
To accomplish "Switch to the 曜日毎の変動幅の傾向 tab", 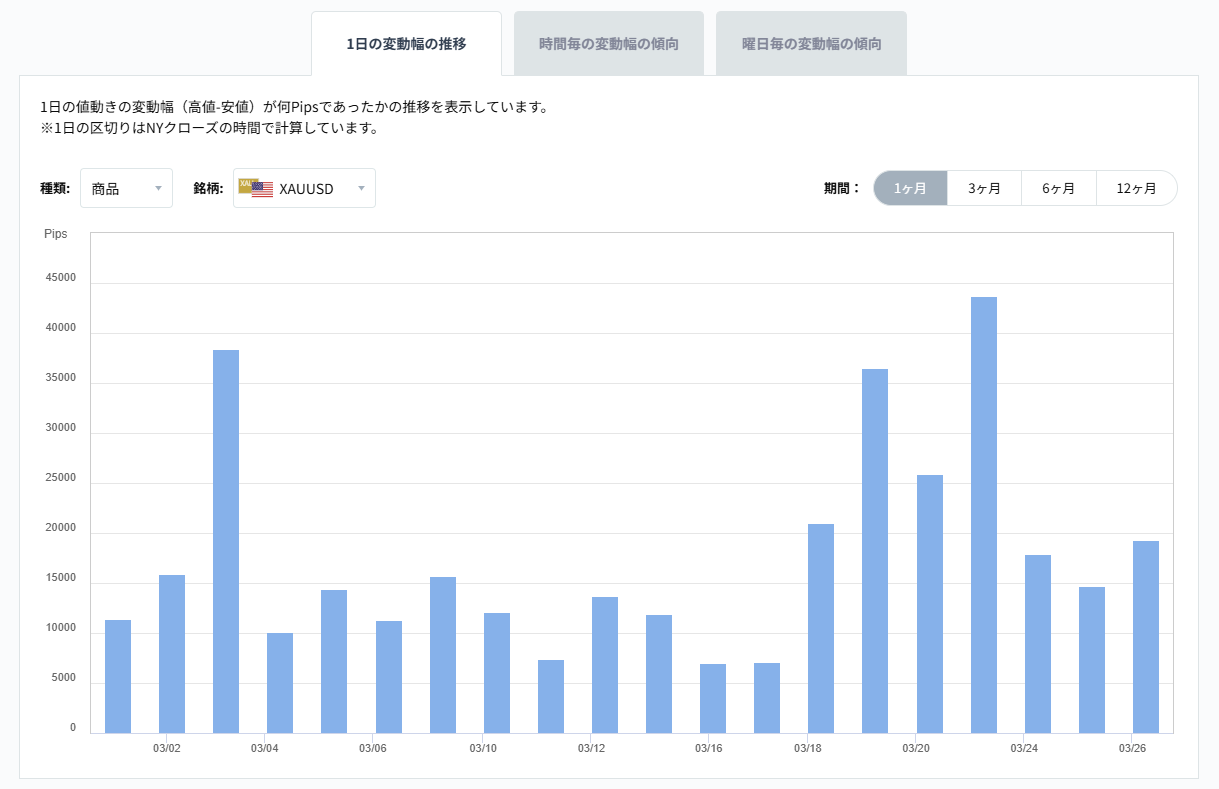I will click(811, 42).
